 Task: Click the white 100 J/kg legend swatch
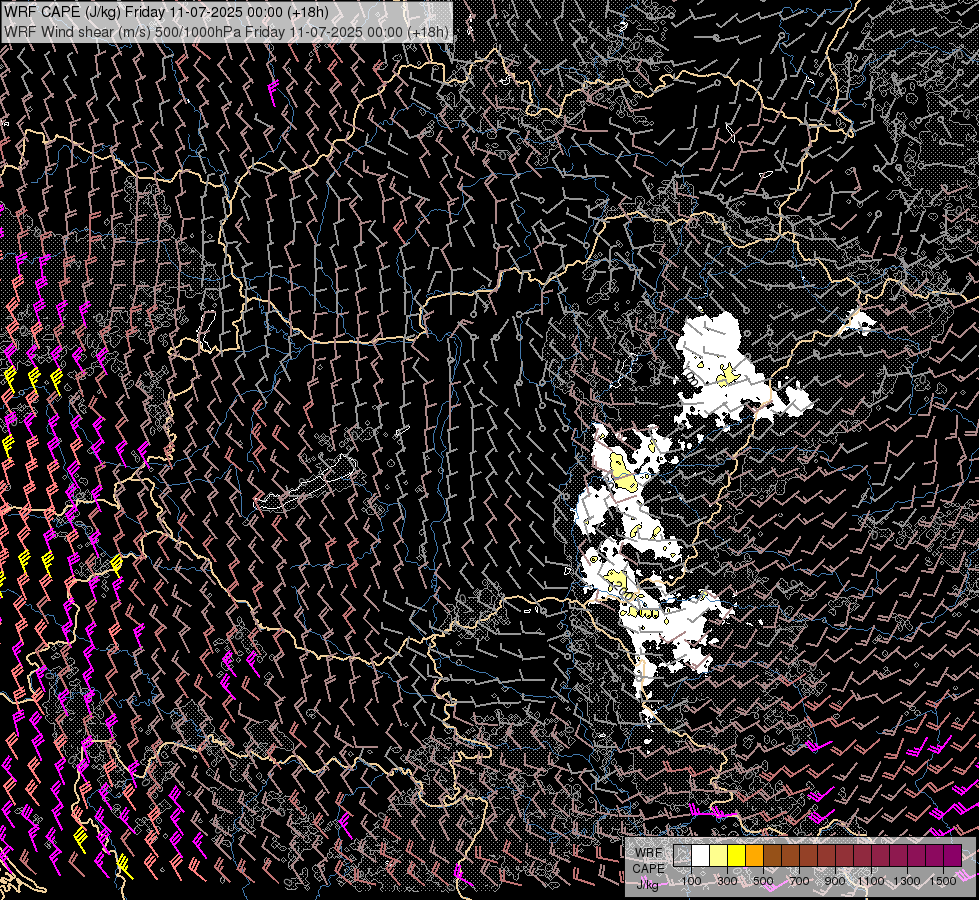(701, 855)
